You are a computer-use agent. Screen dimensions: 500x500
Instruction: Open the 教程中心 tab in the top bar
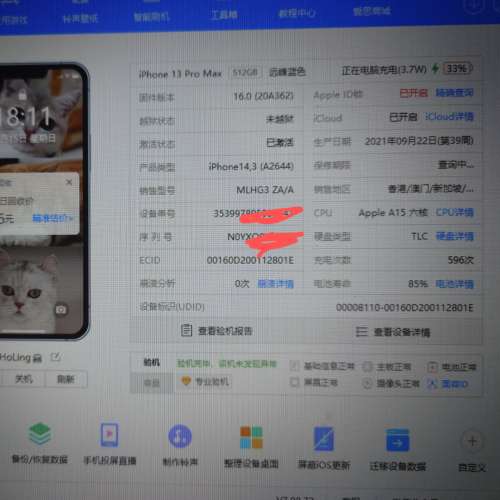coord(296,13)
